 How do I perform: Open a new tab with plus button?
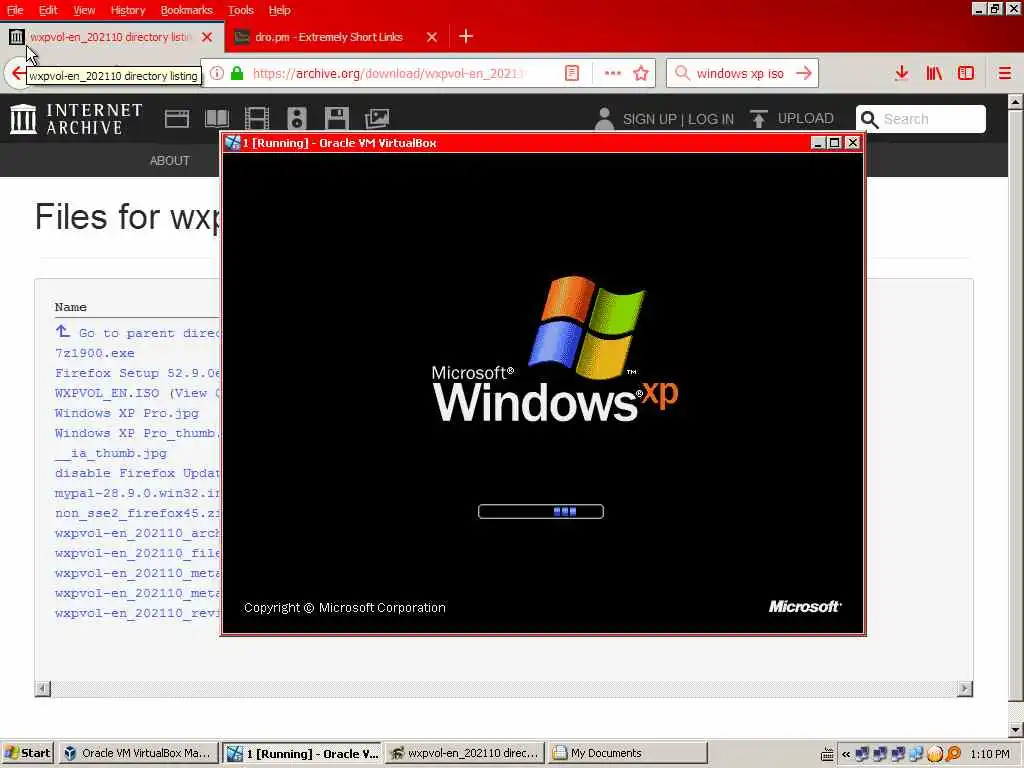(x=466, y=37)
